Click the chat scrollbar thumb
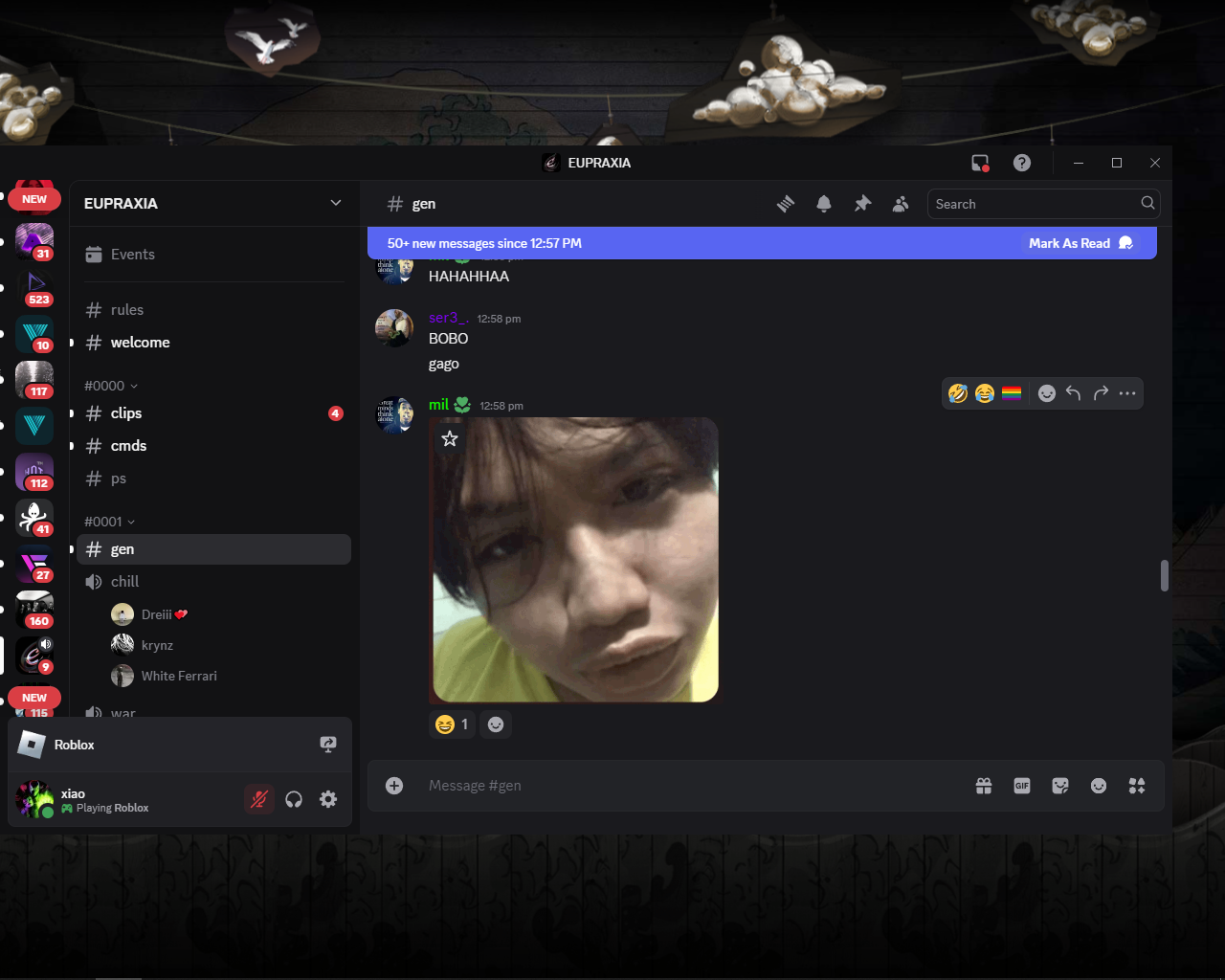This screenshot has width=1225, height=980. click(x=1165, y=576)
